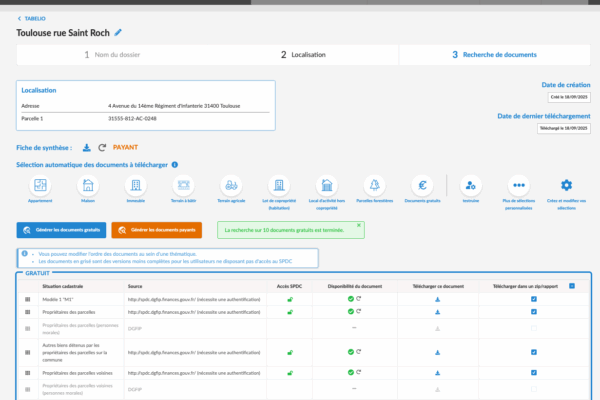The image size is (600, 400).
Task: Select the Appartement document preset icon
Action: [41, 185]
